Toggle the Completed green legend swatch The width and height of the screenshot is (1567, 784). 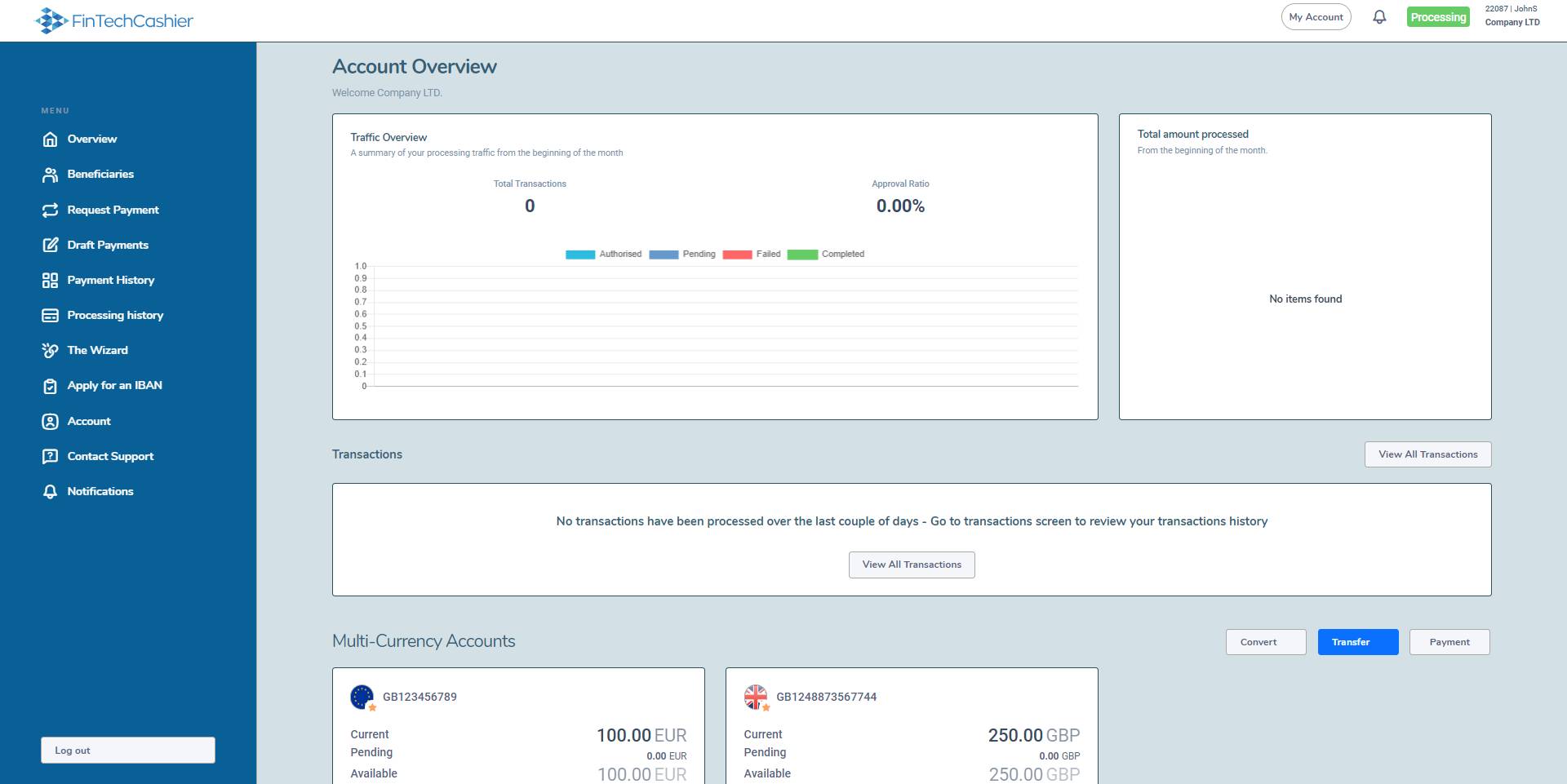pyautogui.click(x=802, y=255)
